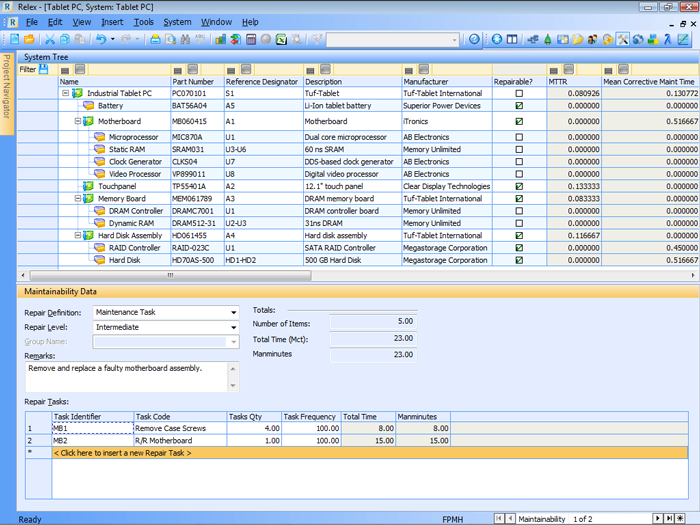
Task: Open Print Preview icon
Action: [x=170, y=39]
